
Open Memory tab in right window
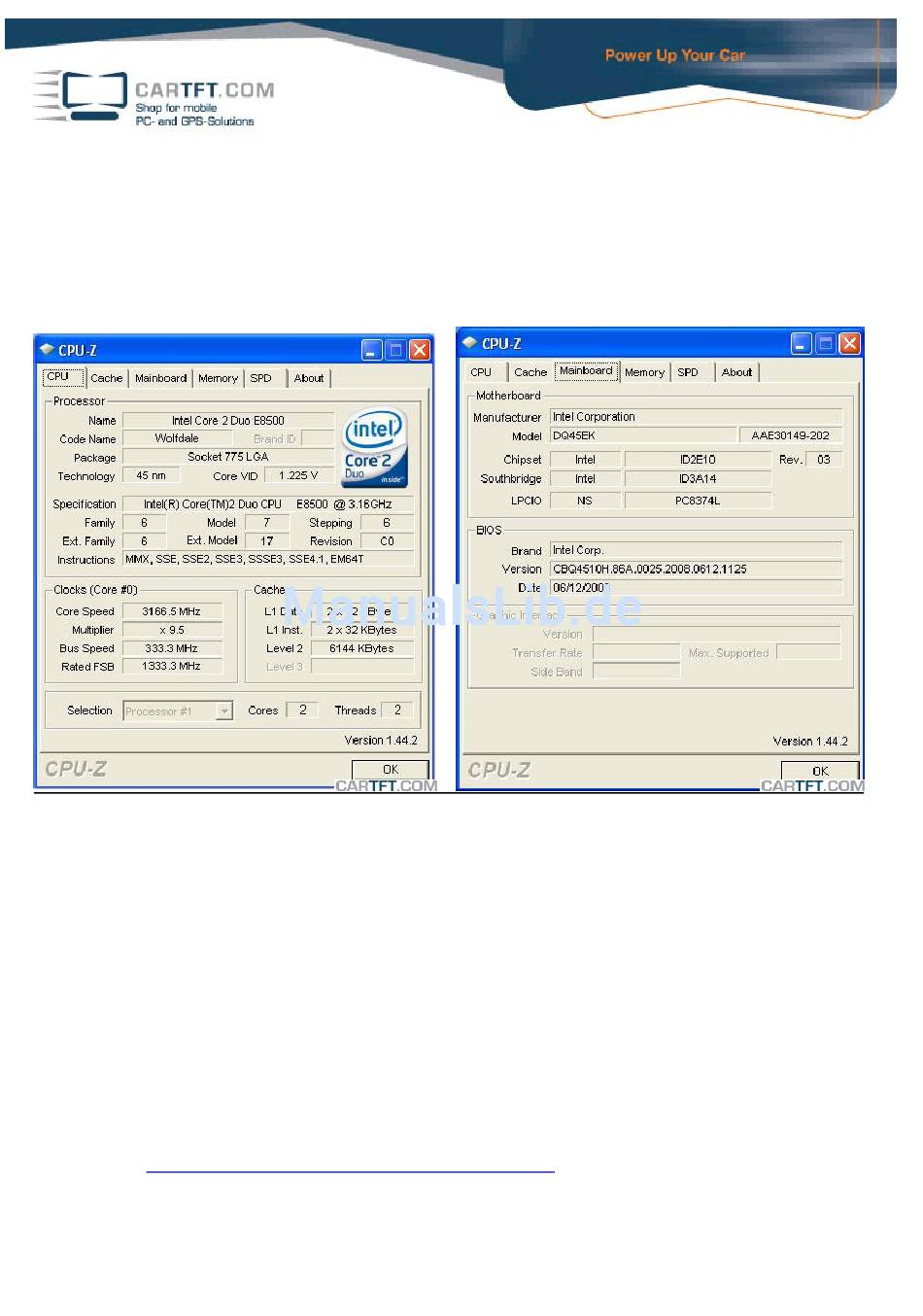(644, 372)
